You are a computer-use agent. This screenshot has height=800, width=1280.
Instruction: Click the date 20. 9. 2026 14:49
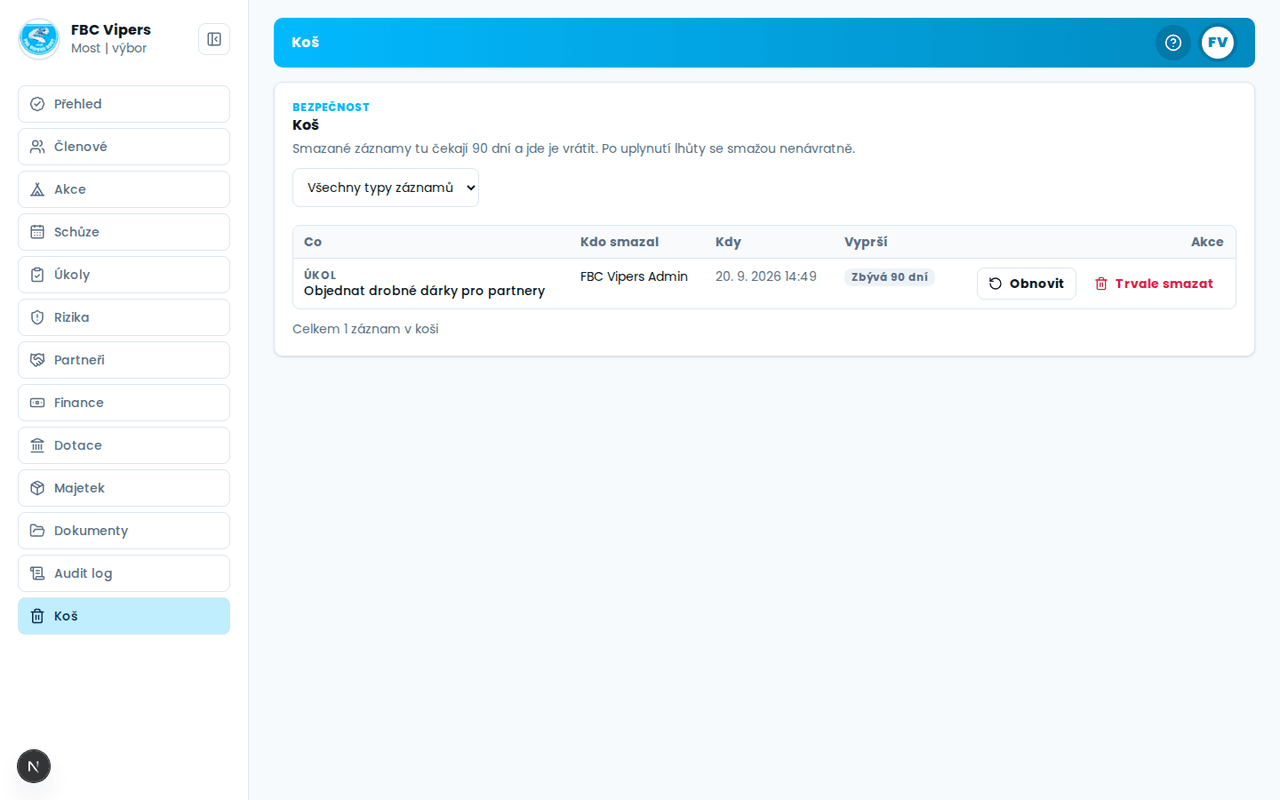(x=766, y=277)
